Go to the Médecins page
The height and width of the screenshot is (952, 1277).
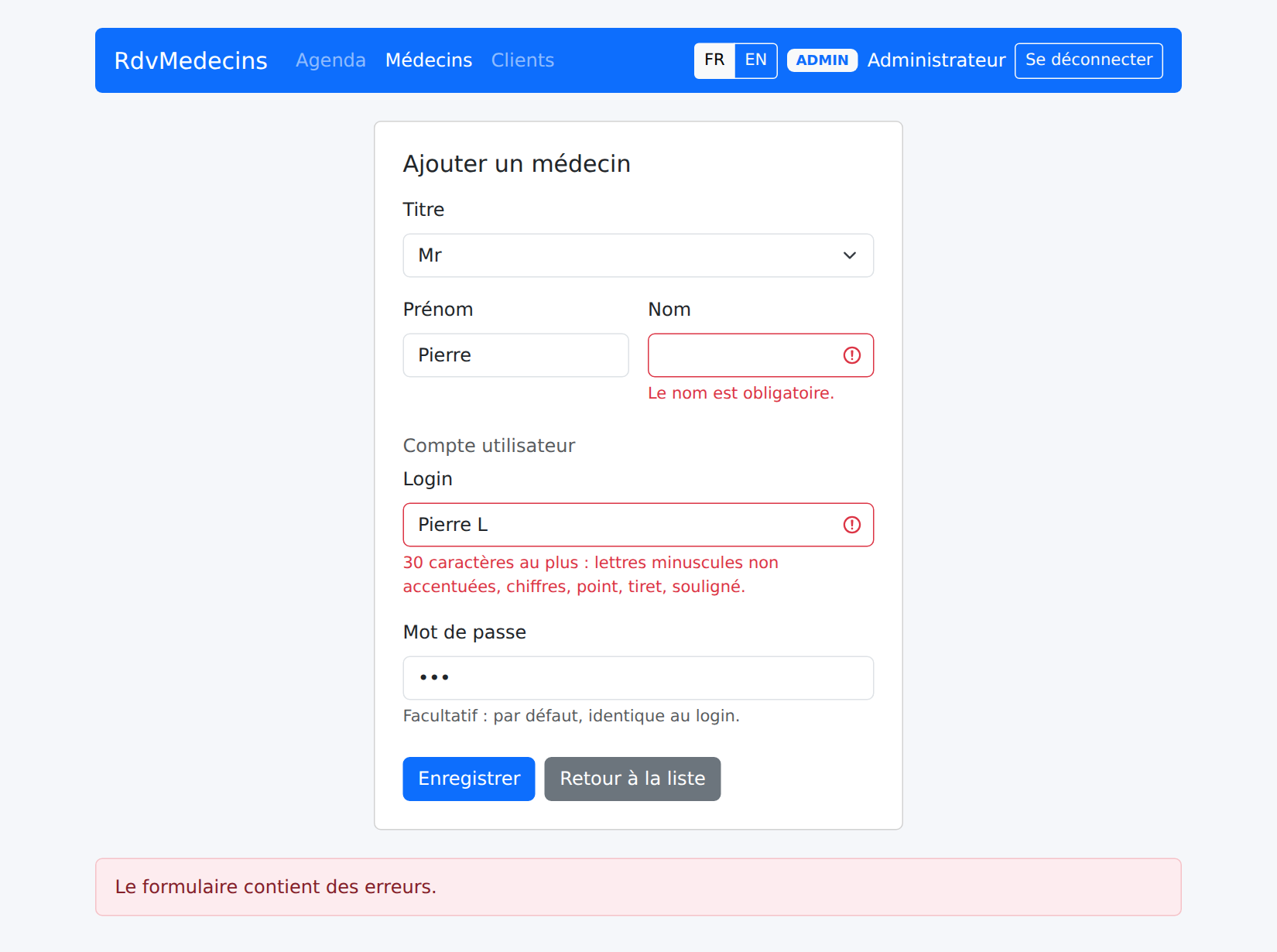[429, 60]
